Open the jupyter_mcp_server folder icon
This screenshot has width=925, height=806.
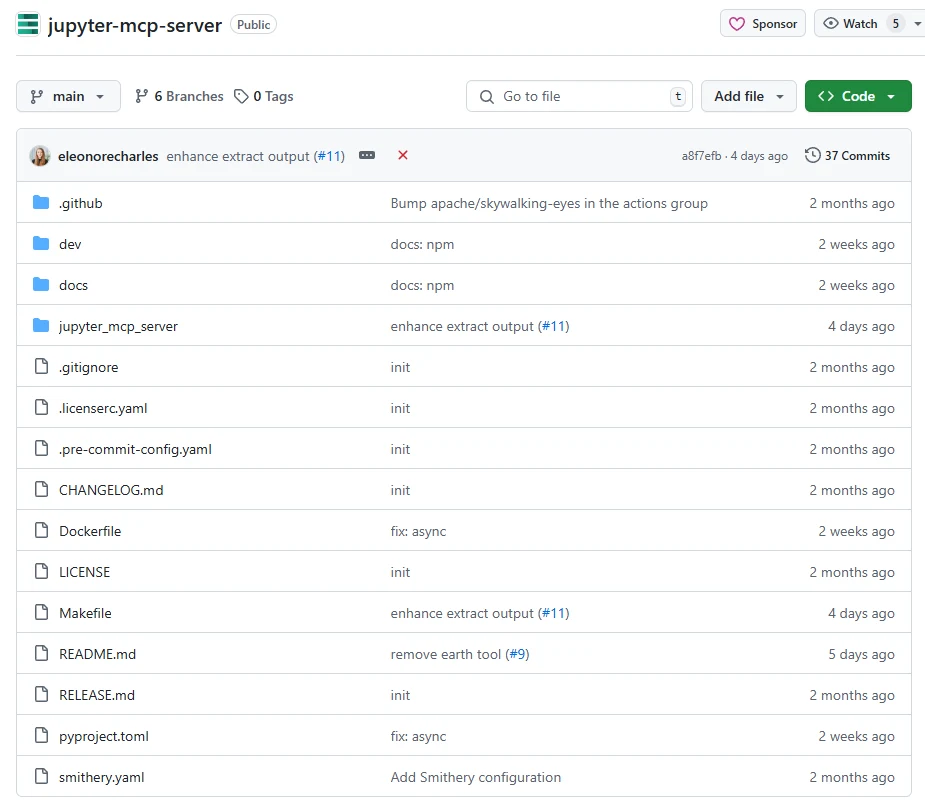40,326
